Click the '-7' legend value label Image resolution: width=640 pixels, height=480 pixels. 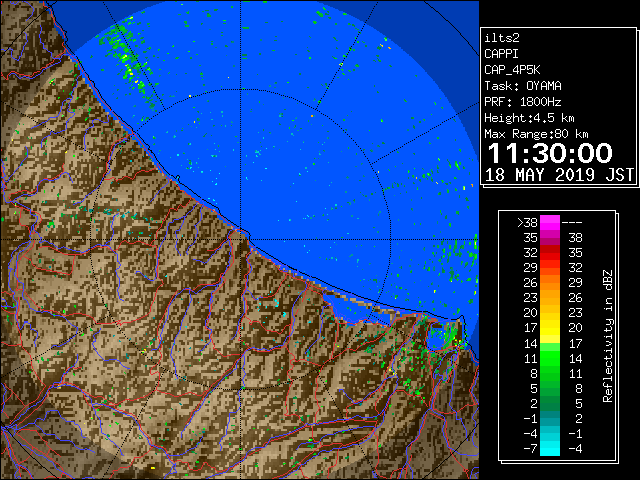[x=530, y=449]
